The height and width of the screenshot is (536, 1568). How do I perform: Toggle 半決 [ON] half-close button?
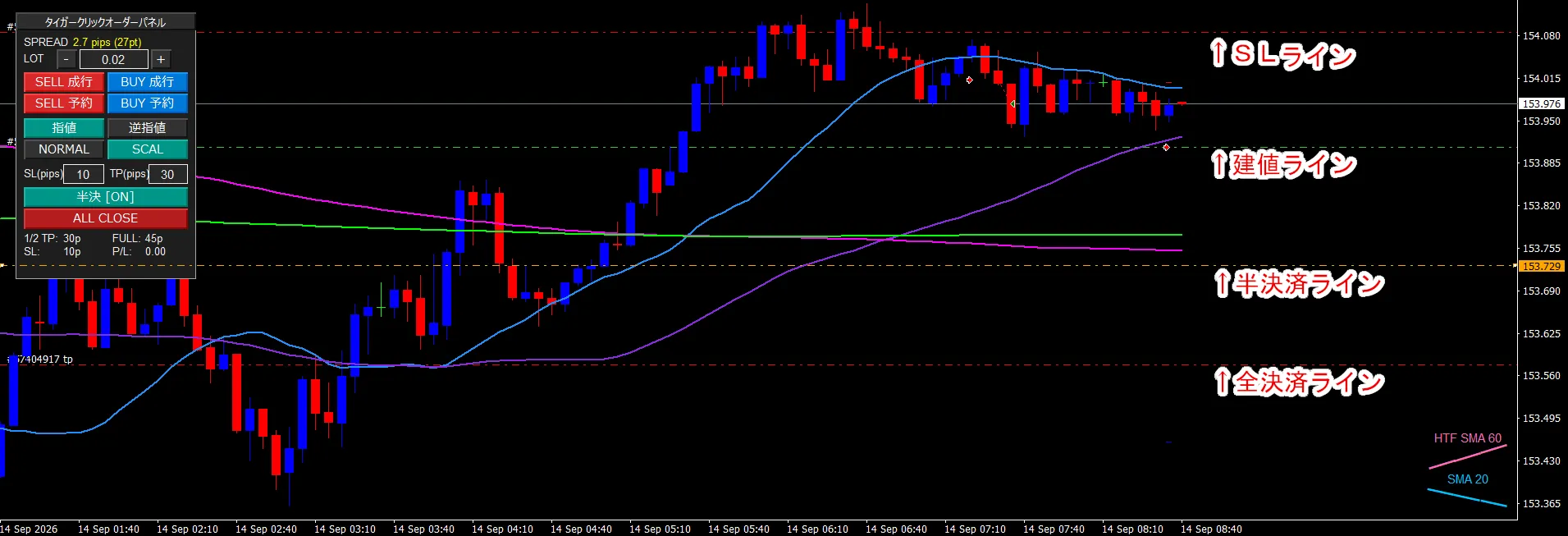pyautogui.click(x=106, y=197)
